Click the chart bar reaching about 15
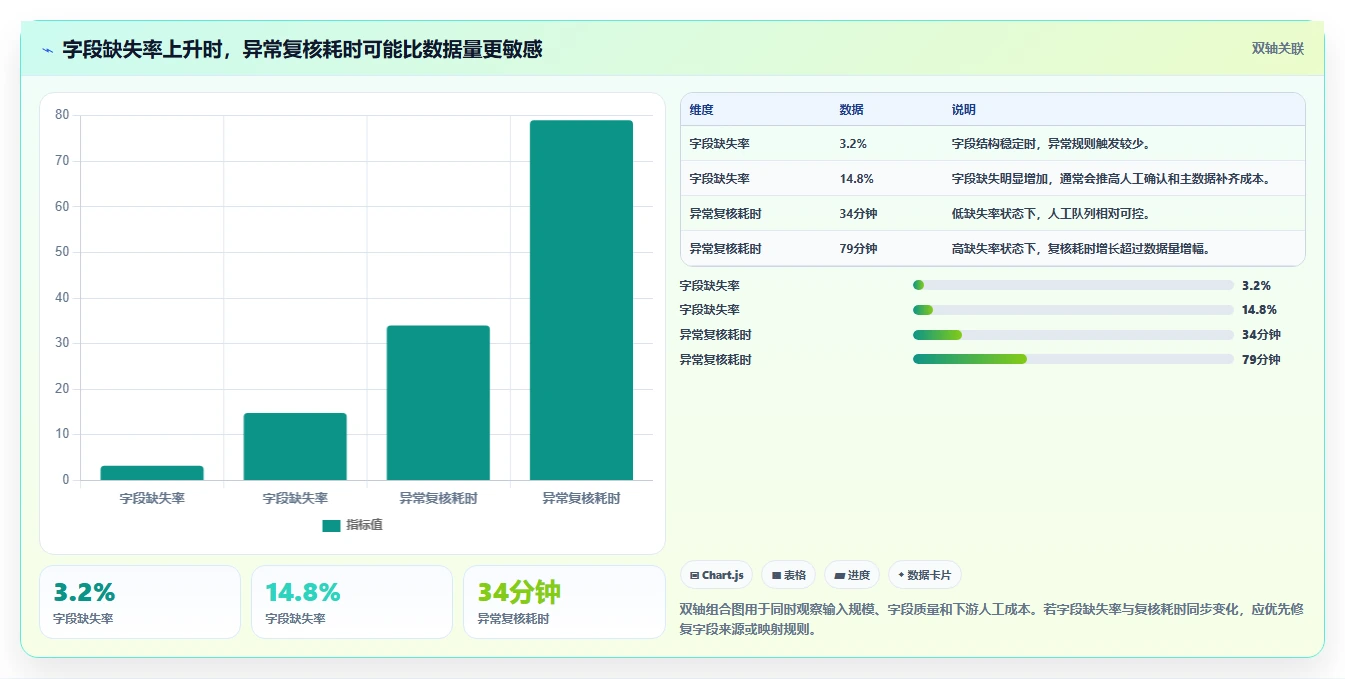Screen dimensions: 1345x679 coord(295,446)
